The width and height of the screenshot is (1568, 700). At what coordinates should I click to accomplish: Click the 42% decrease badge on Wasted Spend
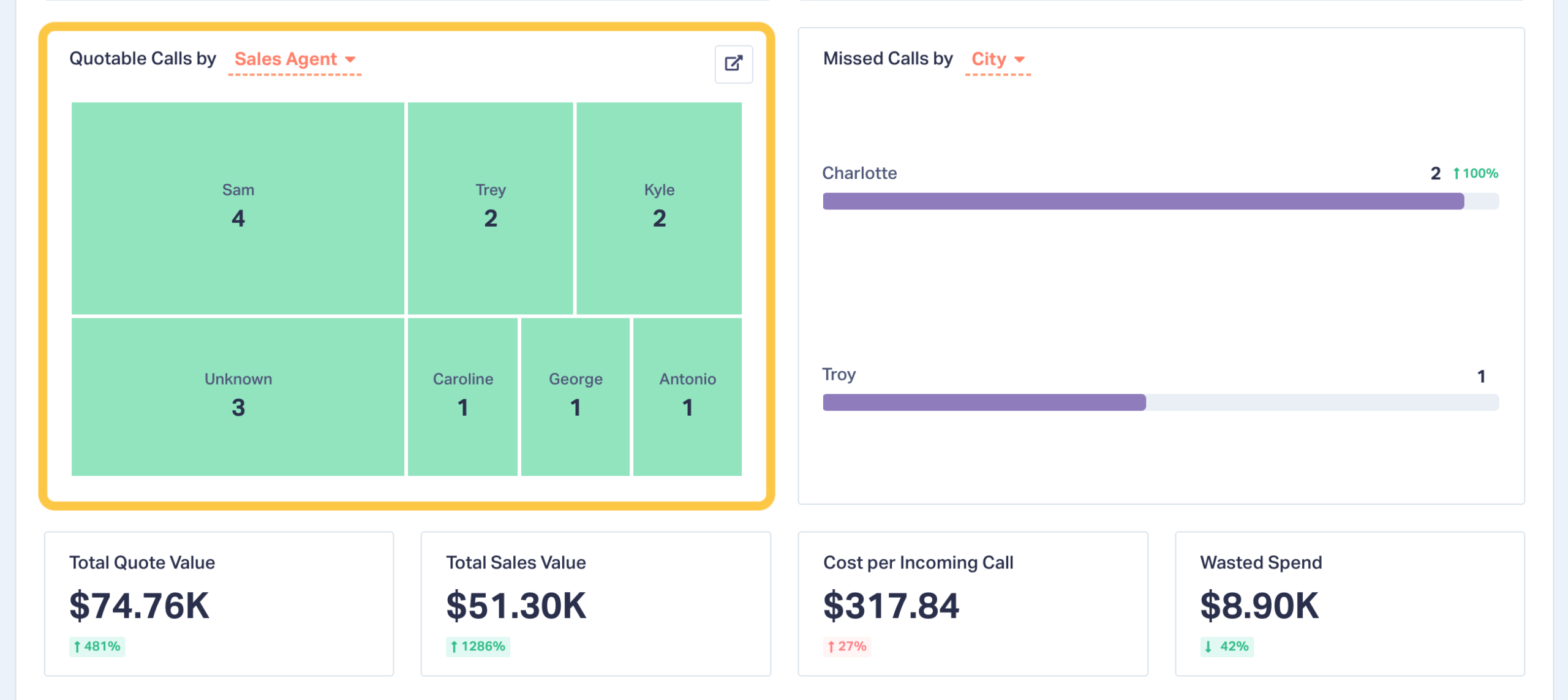(1226, 646)
